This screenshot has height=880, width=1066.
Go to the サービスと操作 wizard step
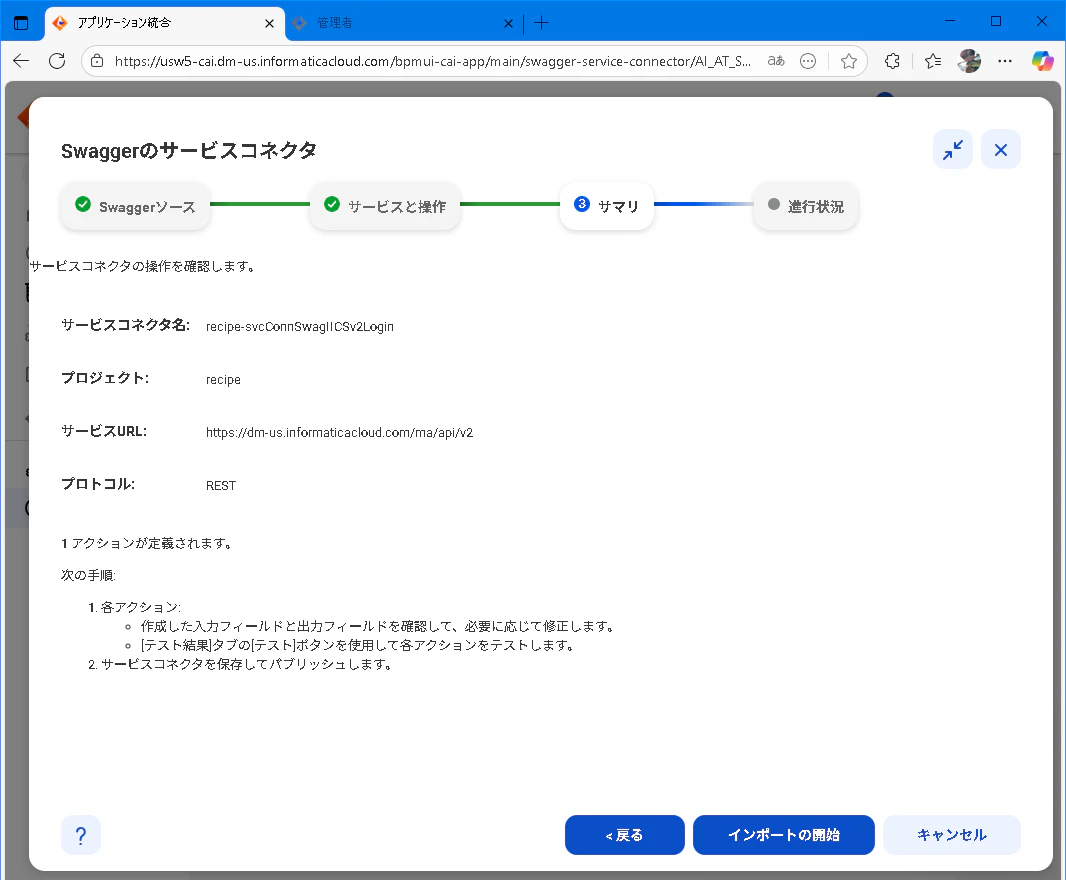point(385,206)
